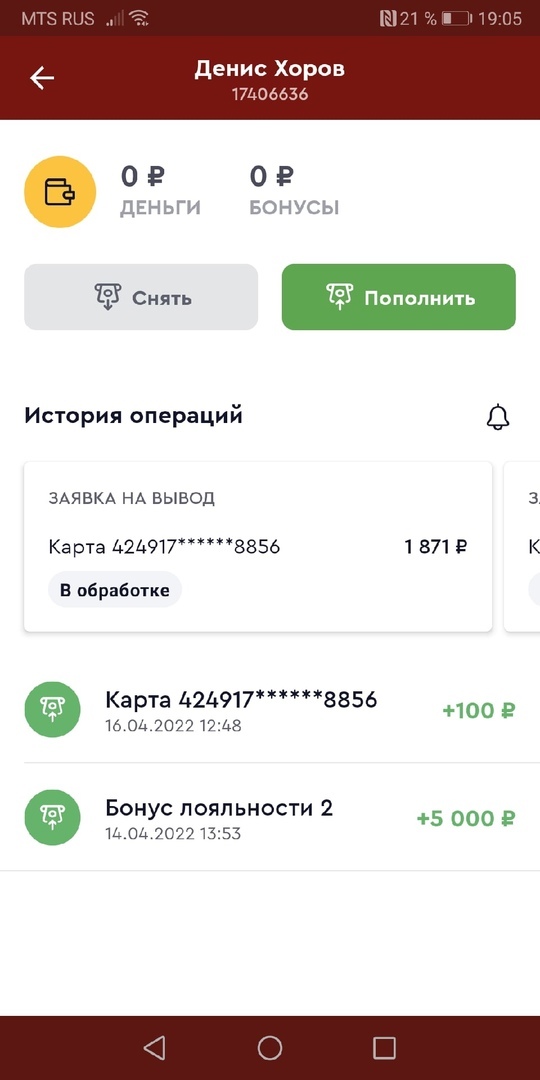The width and height of the screenshot is (540, 1080).
Task: Tap the Android recent apps square
Action: click(x=384, y=1048)
